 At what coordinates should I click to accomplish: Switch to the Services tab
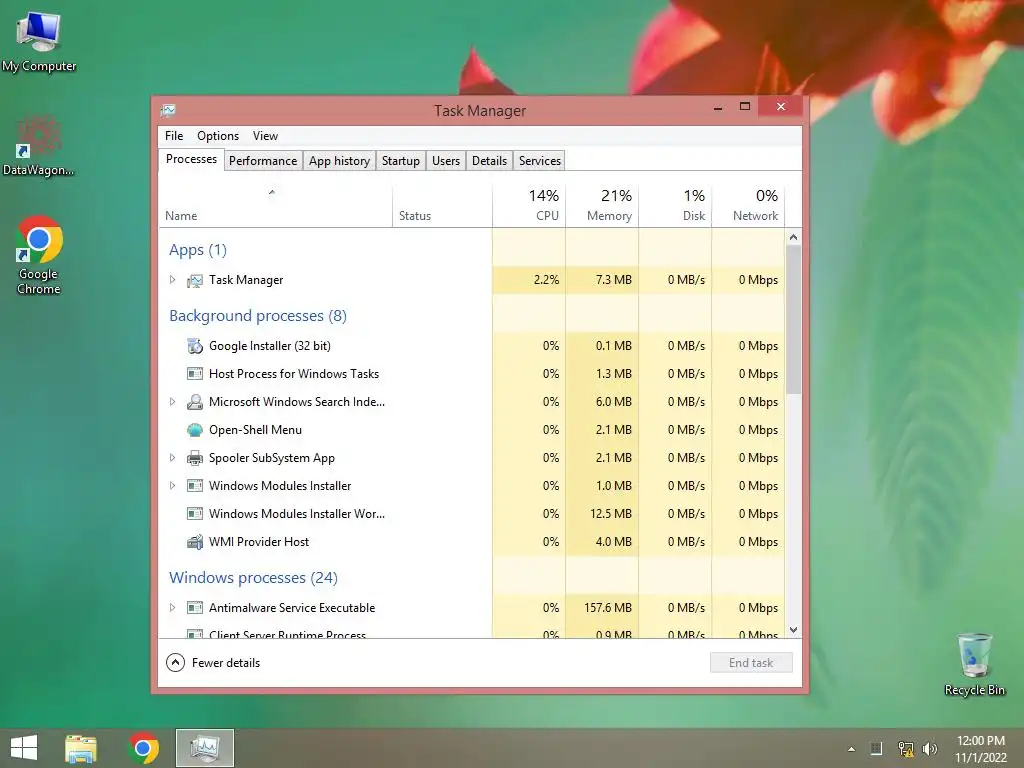click(539, 161)
